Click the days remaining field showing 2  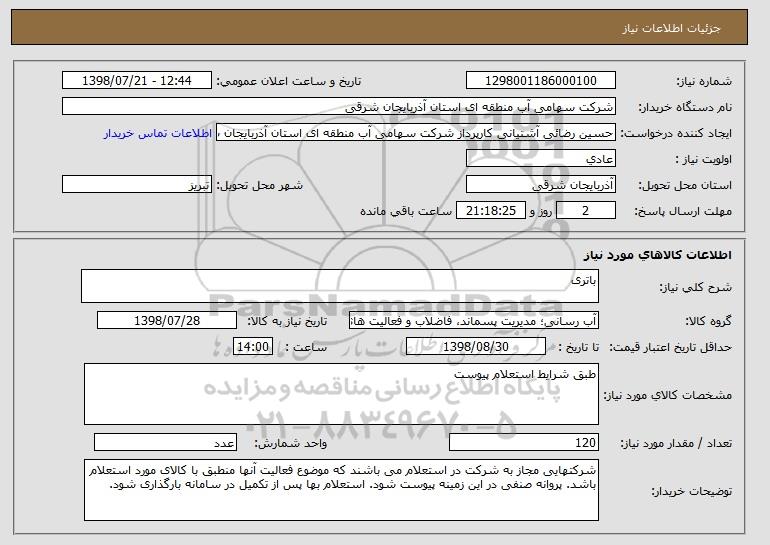pyautogui.click(x=585, y=211)
